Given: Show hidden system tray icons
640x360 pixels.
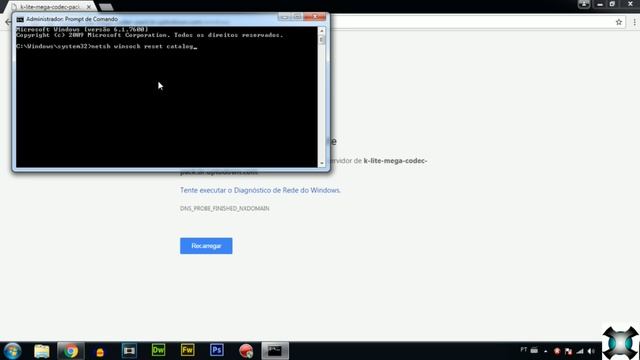Looking at the screenshot, I should click(x=546, y=351).
